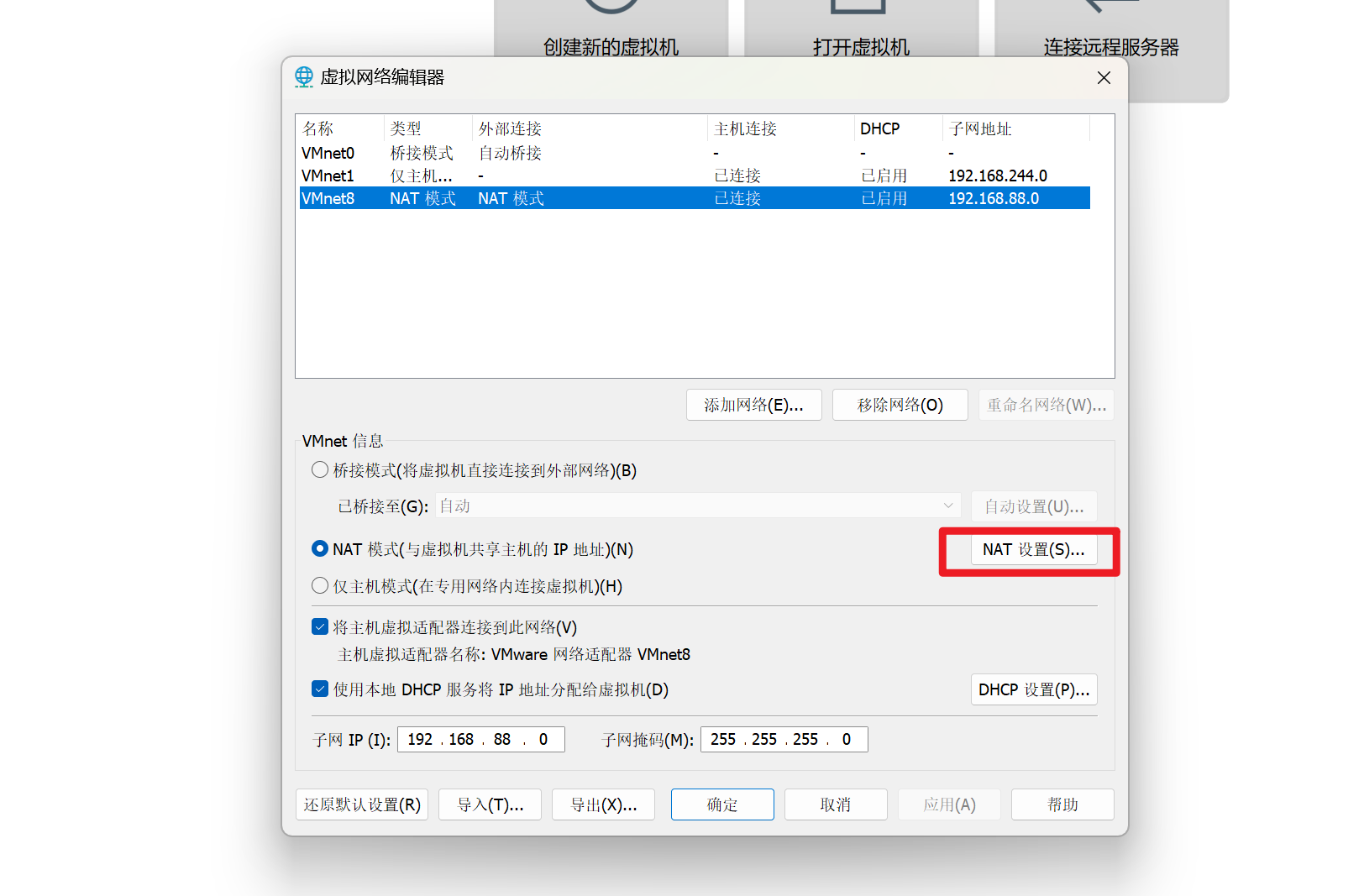The image size is (1364, 896).
Task: Click the 导入 button
Action: pos(490,804)
